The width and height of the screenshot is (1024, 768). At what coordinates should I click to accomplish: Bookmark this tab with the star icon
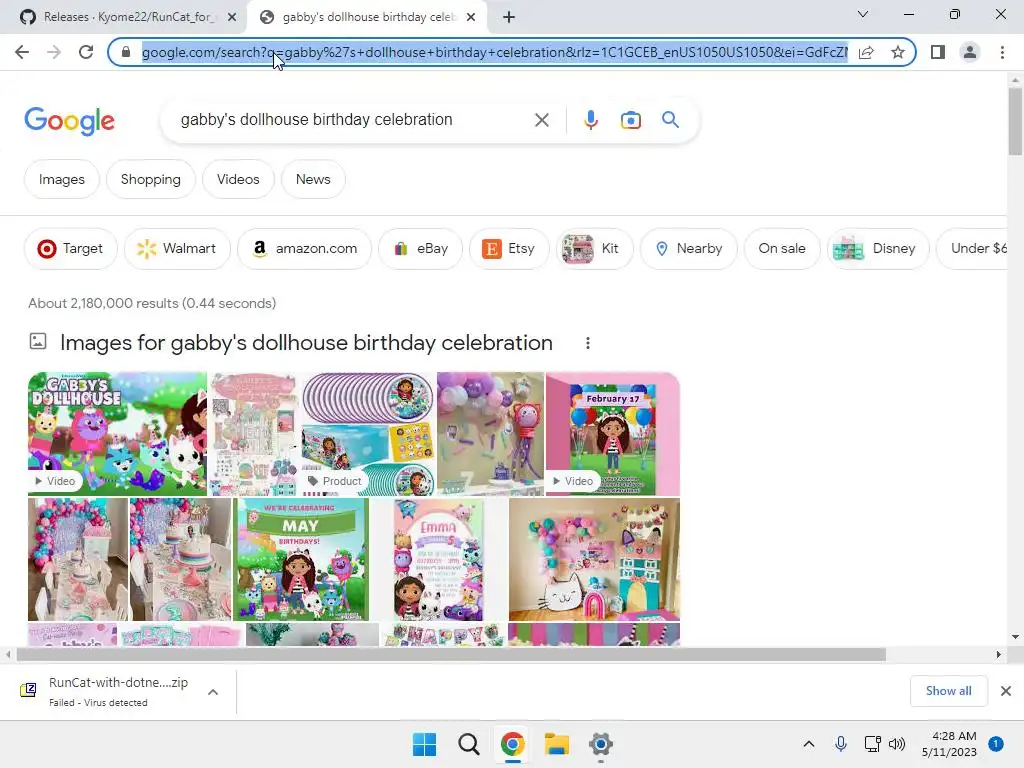(898, 52)
